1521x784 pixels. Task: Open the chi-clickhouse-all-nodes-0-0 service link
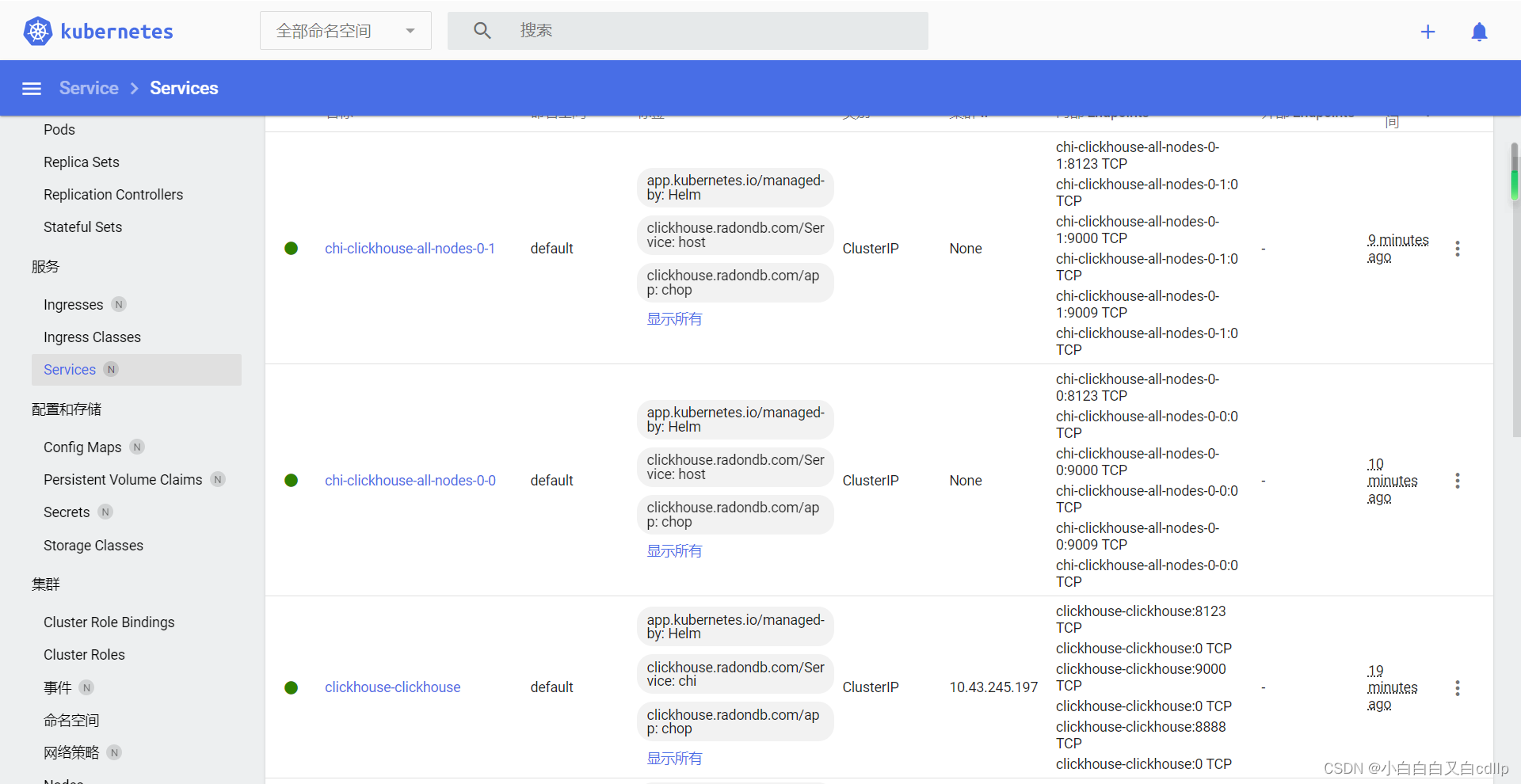(410, 481)
